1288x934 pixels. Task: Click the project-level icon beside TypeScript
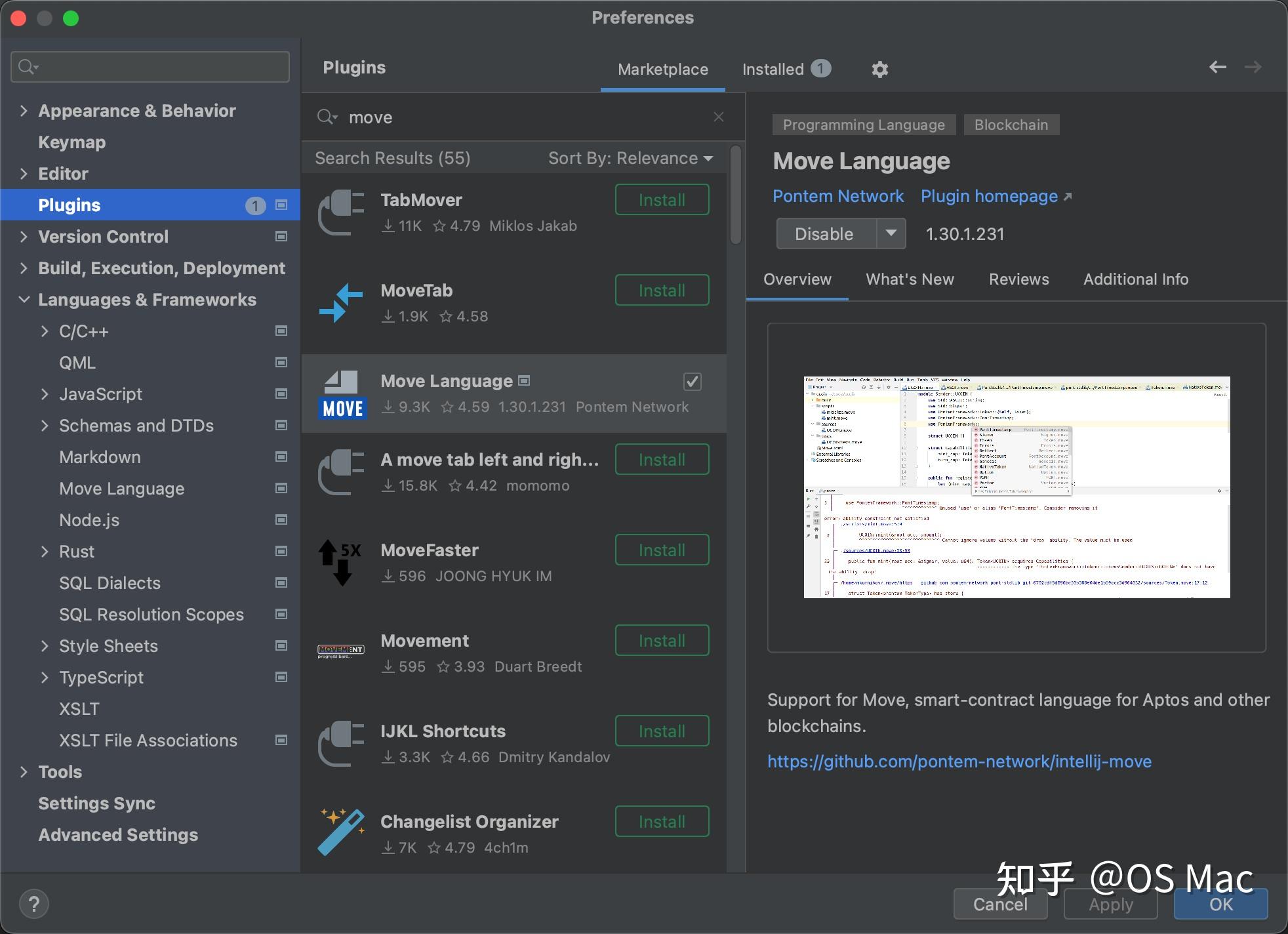tap(281, 677)
